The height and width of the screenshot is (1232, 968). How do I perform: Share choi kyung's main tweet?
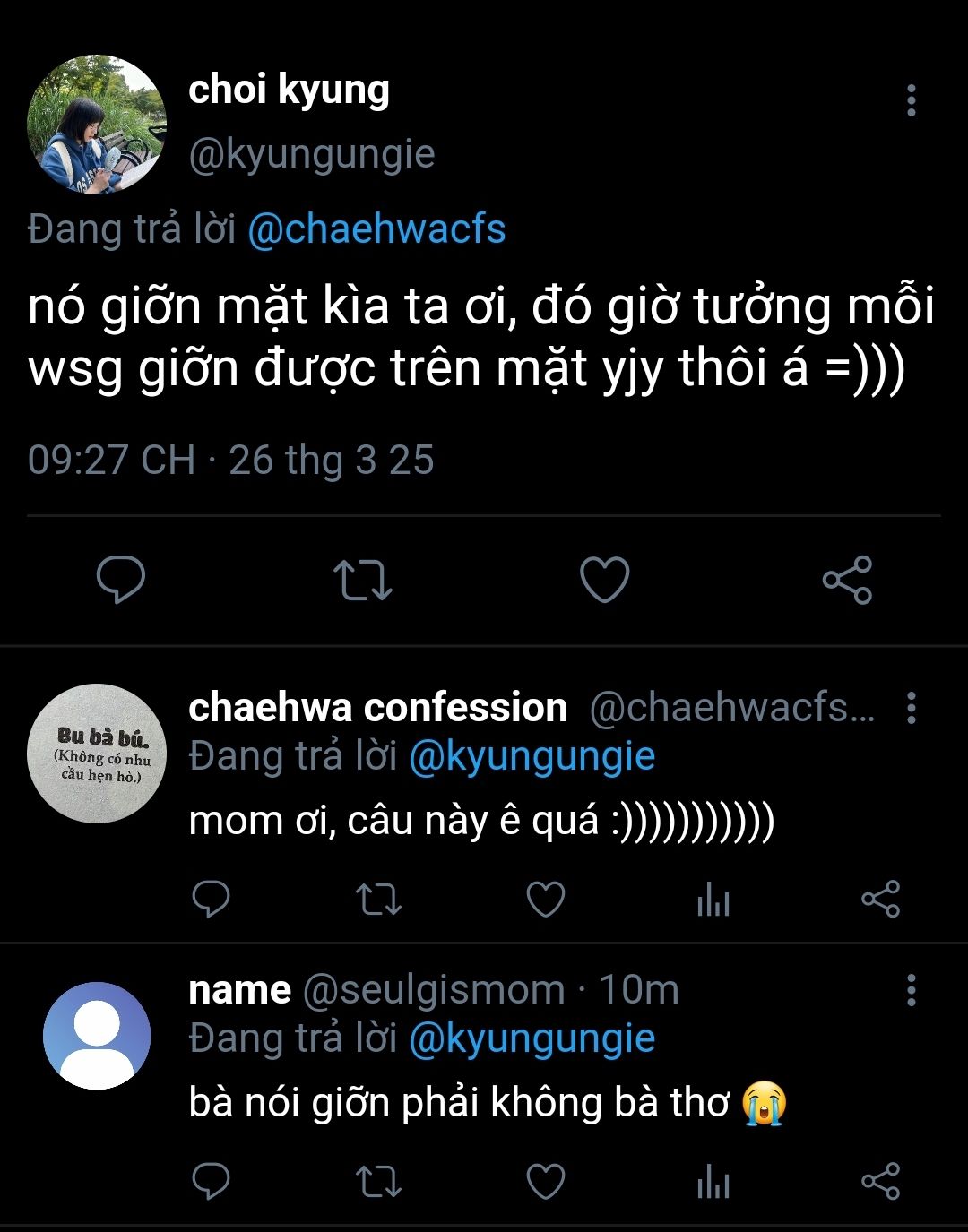point(847,580)
